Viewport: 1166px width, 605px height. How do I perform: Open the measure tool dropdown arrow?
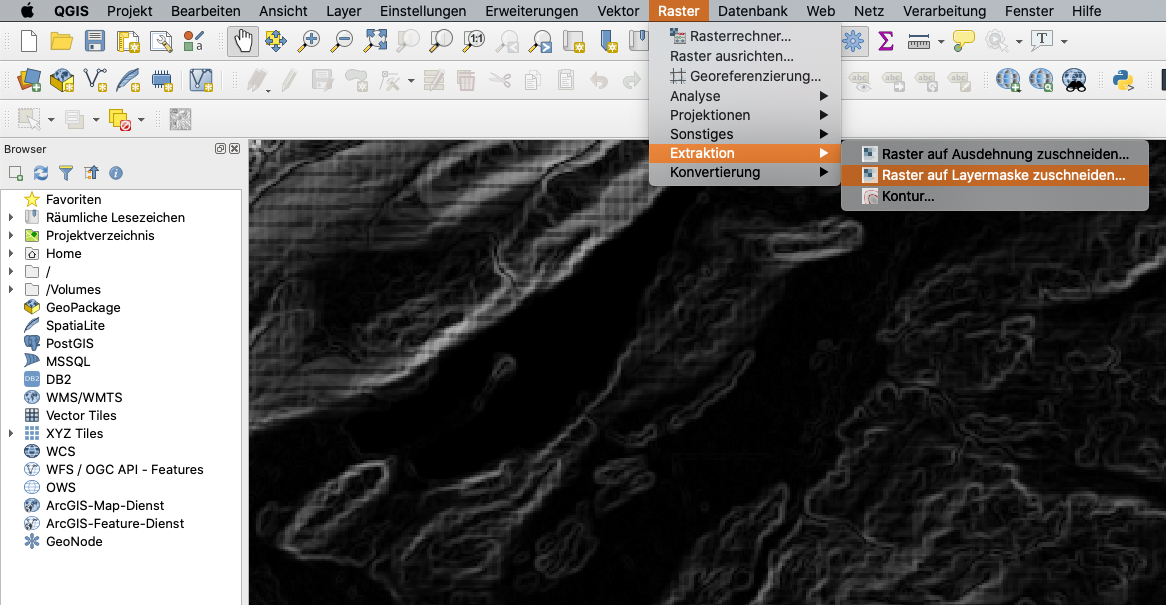941,42
